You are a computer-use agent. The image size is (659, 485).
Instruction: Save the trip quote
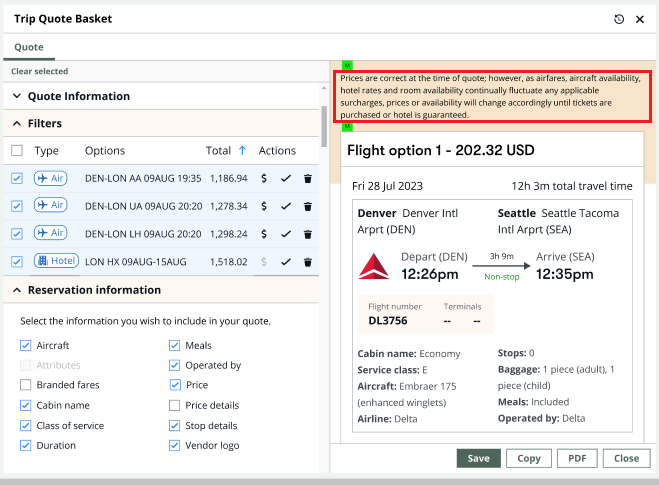(478, 458)
